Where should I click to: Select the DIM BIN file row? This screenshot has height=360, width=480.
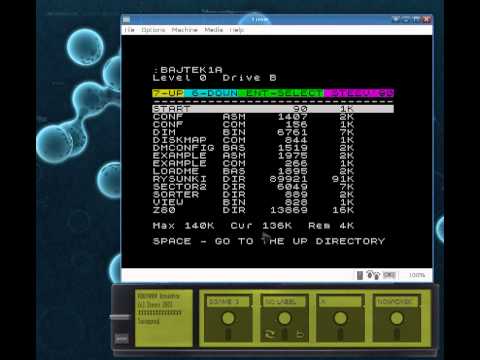tap(253, 132)
